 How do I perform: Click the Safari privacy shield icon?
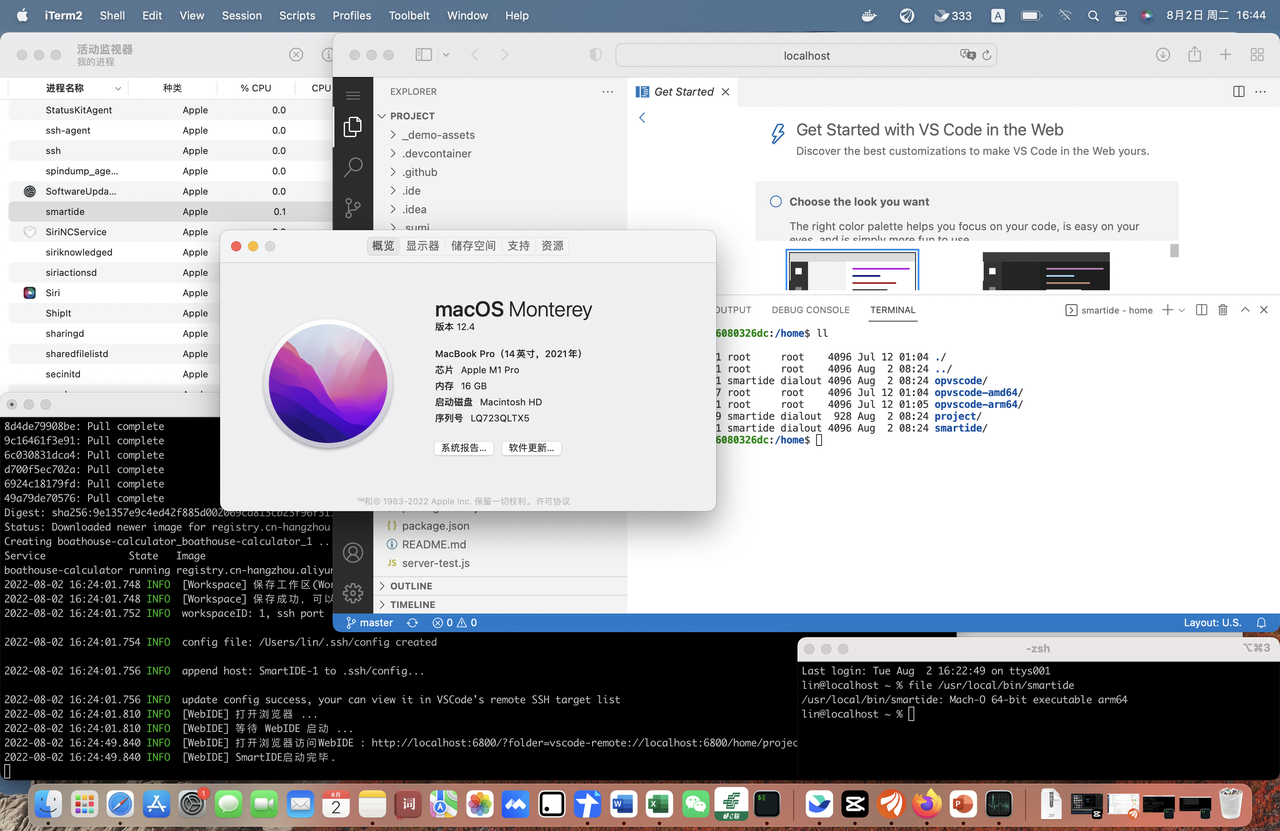pyautogui.click(x=596, y=55)
